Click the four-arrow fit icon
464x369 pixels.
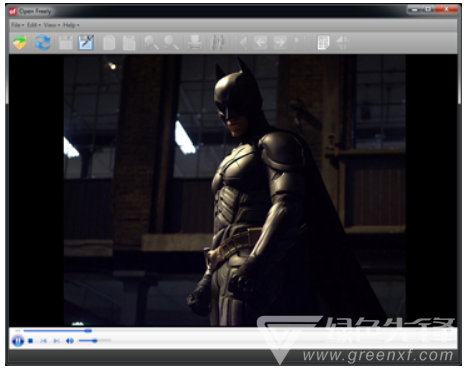(343, 43)
